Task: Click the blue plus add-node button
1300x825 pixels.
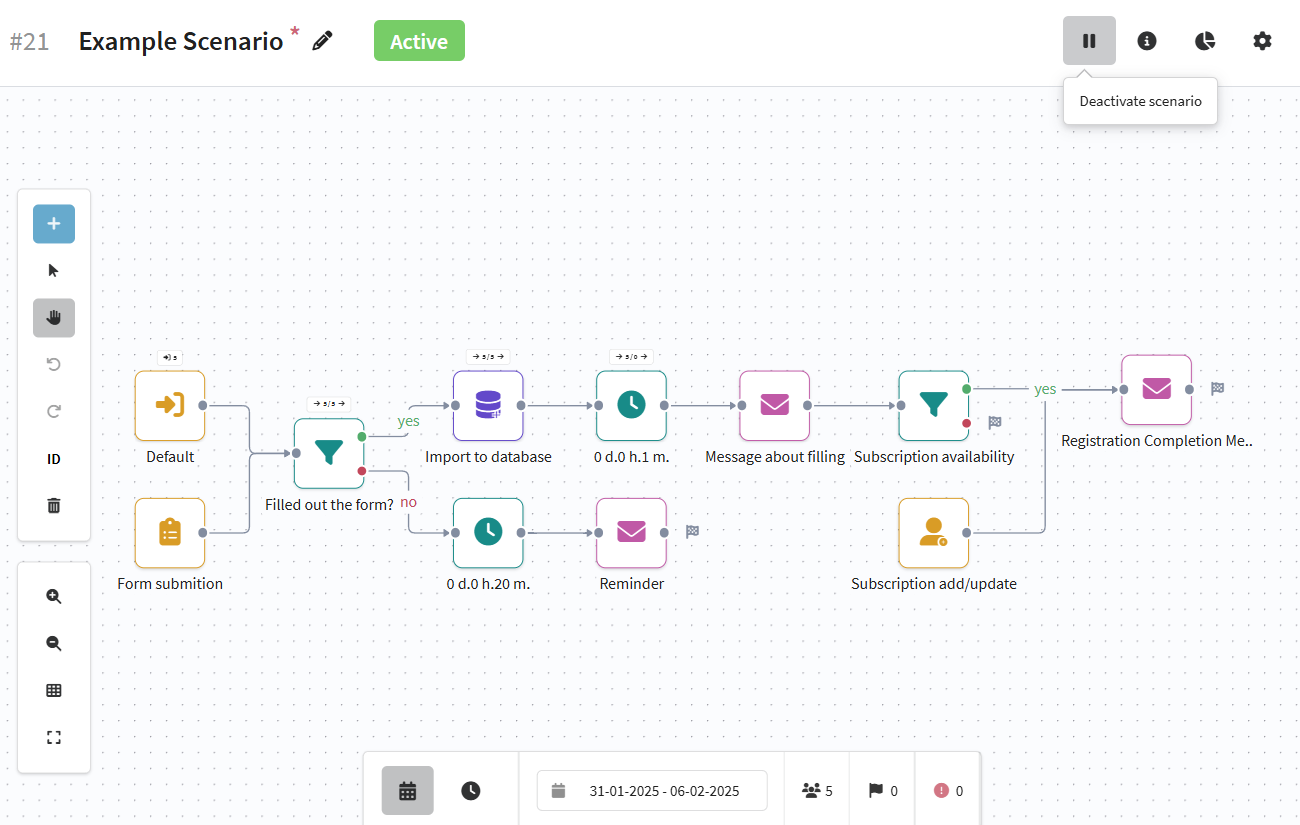Action: (x=54, y=224)
